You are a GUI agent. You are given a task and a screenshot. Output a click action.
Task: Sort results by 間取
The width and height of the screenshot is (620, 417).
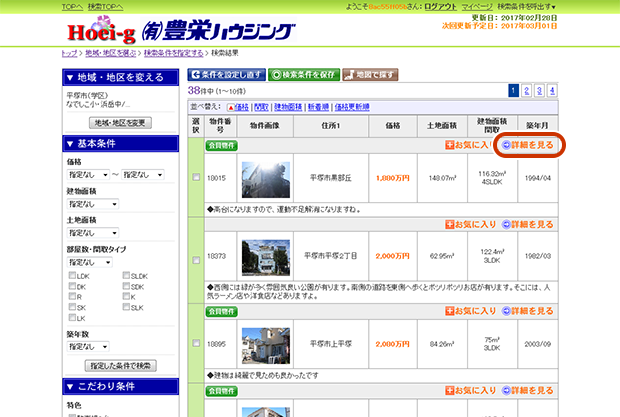click(261, 107)
